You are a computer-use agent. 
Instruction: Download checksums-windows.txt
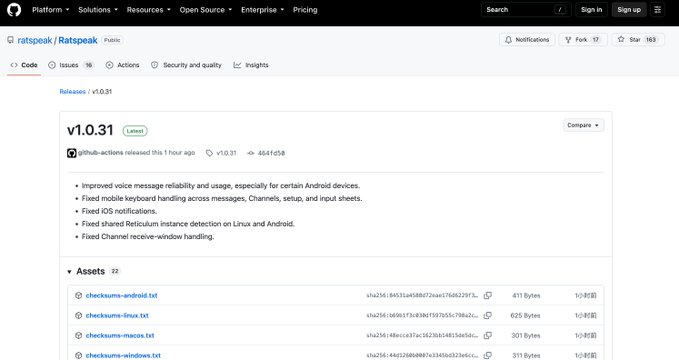pyautogui.click(x=123, y=355)
